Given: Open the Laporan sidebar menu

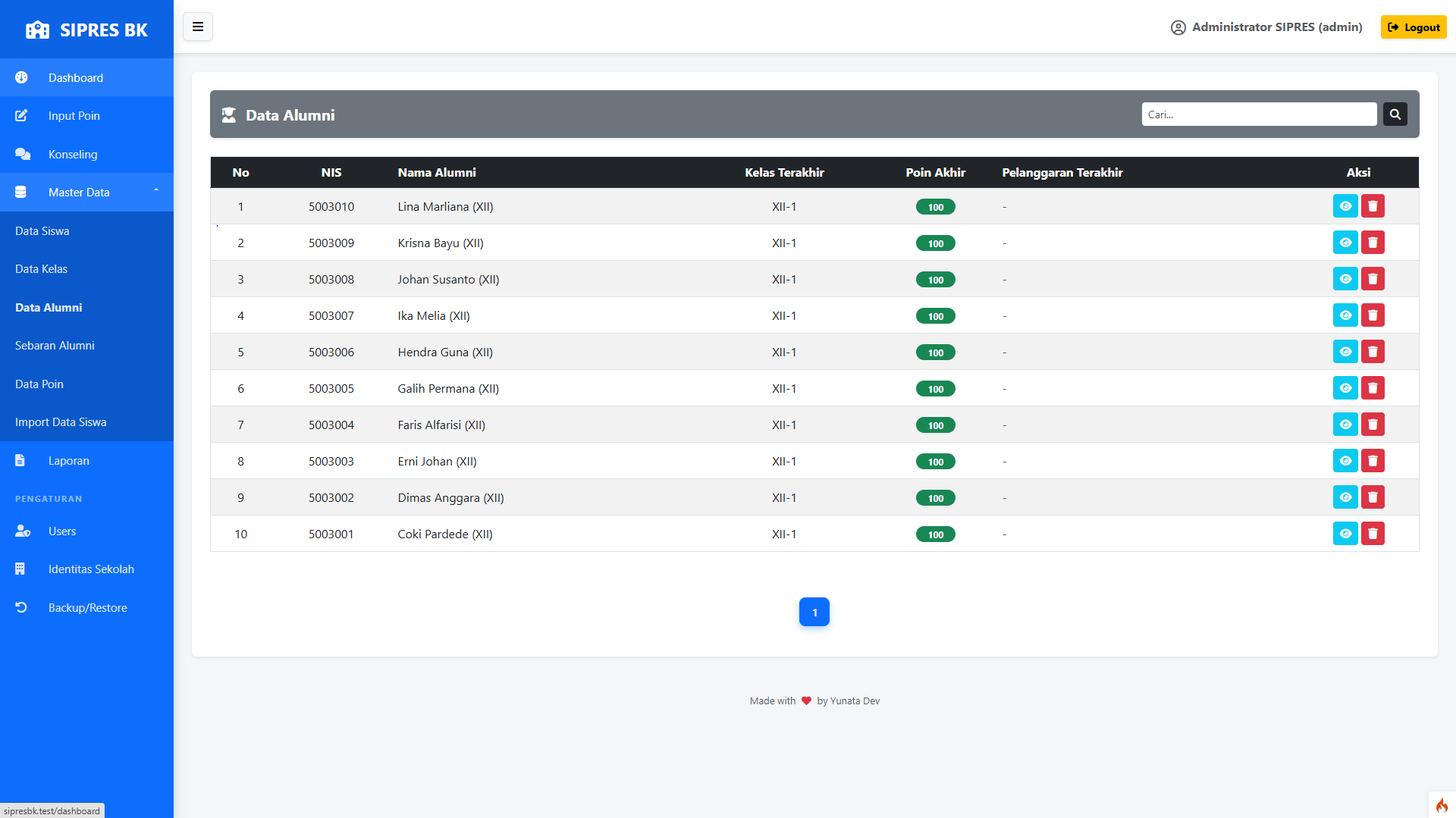Looking at the screenshot, I should [68, 461].
